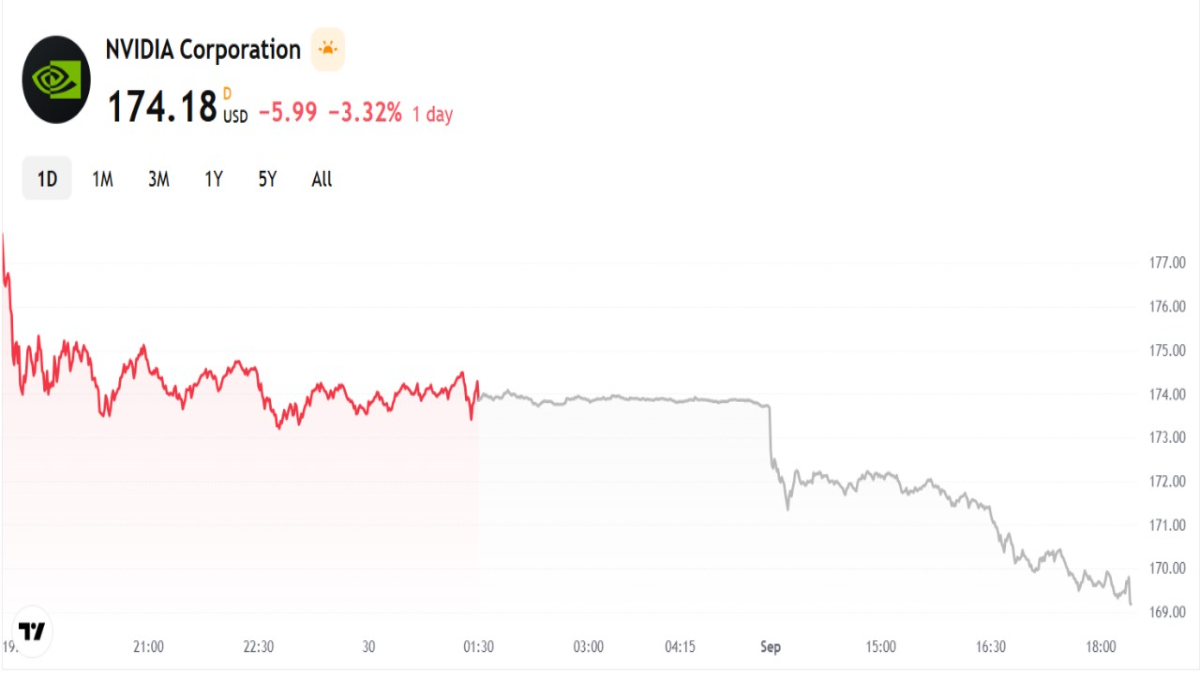1200x675 pixels.
Task: Open the NVIDIA Corporation title link
Action: coord(203,50)
